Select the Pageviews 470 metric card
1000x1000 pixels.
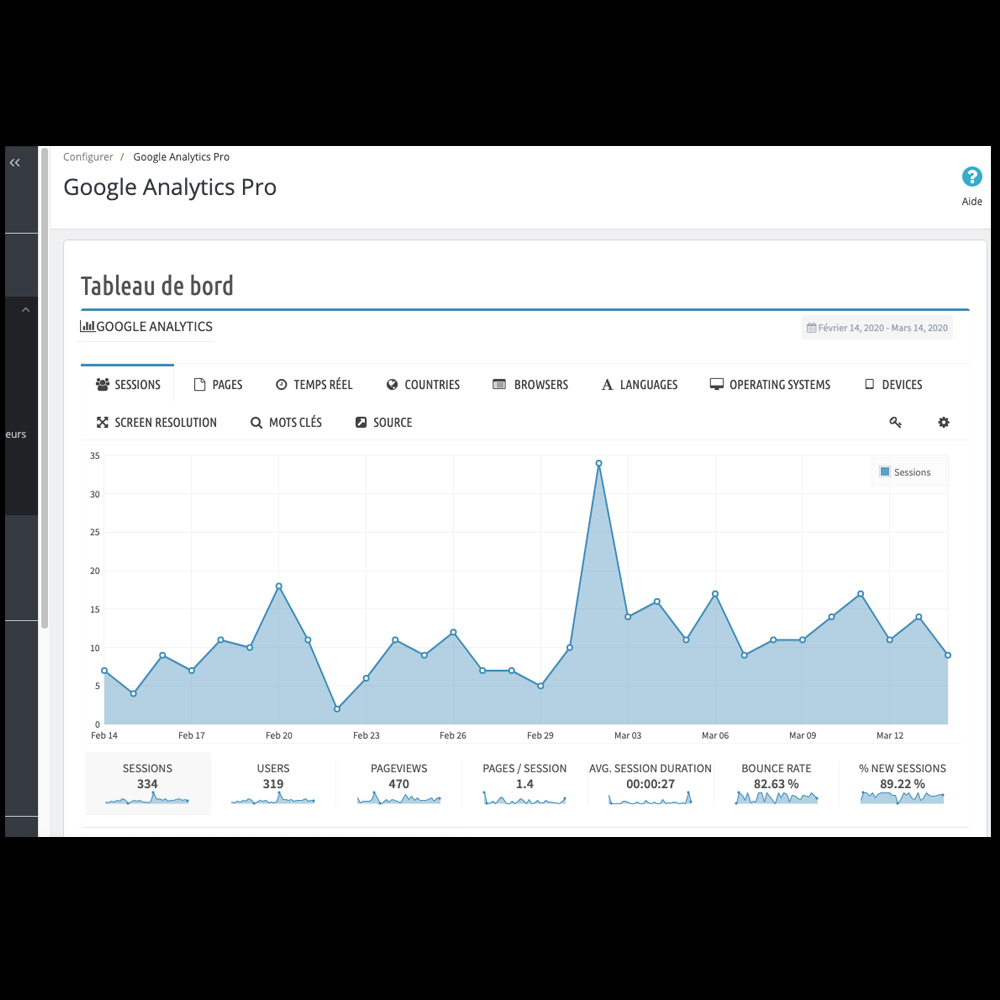click(x=399, y=783)
